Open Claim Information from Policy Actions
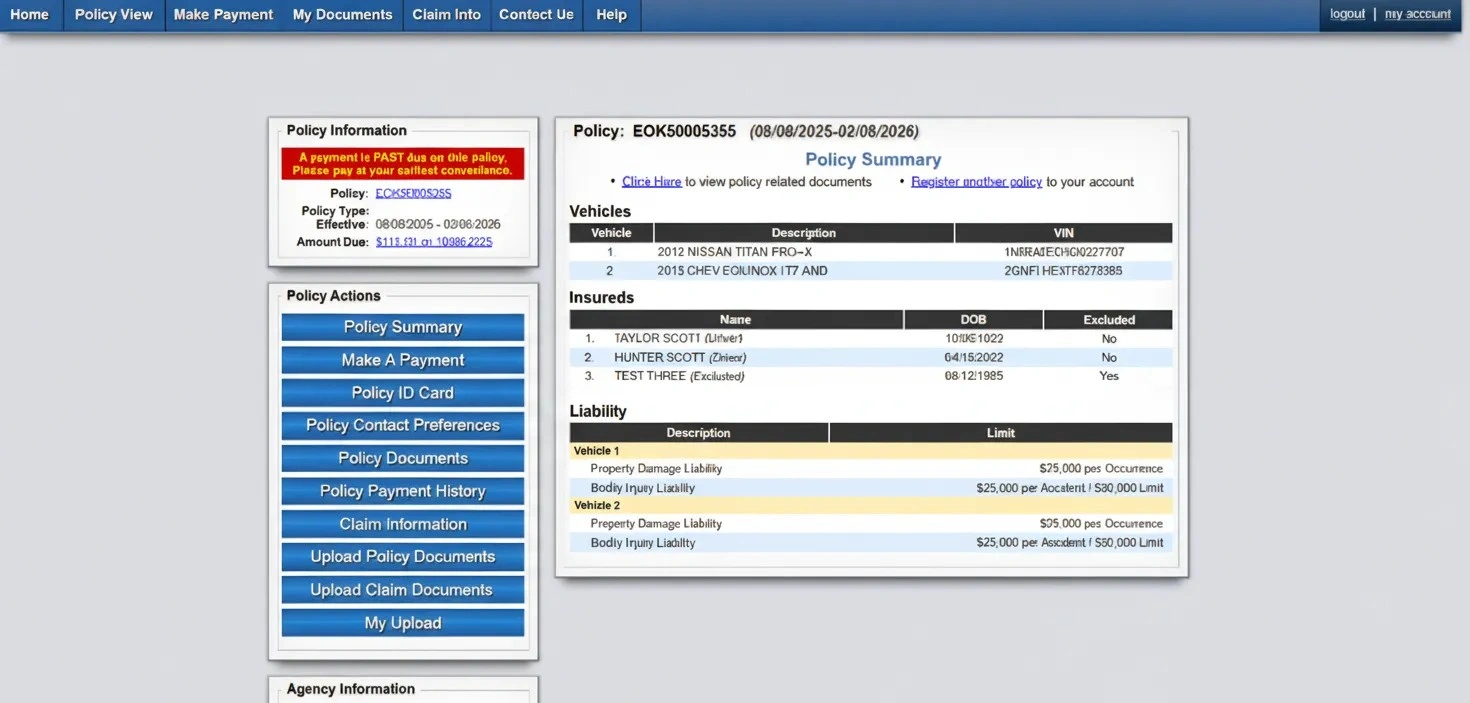 (x=402, y=524)
